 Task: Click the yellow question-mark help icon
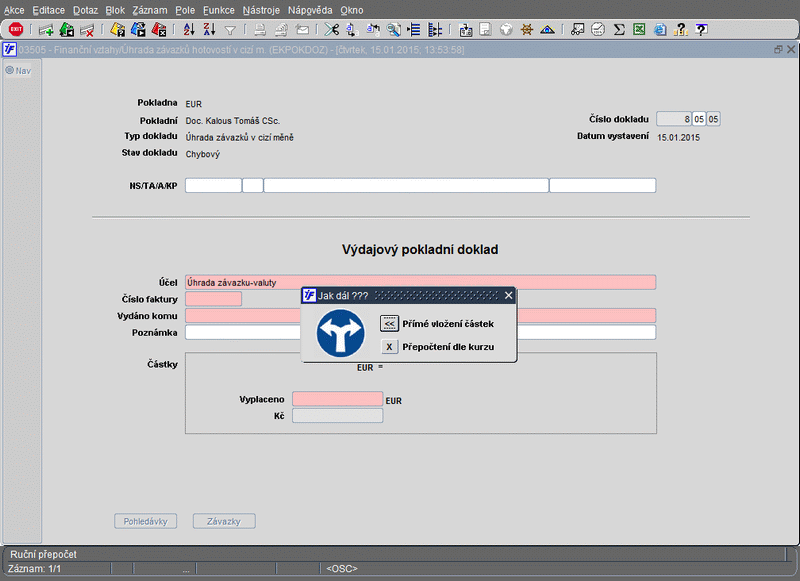[680, 30]
